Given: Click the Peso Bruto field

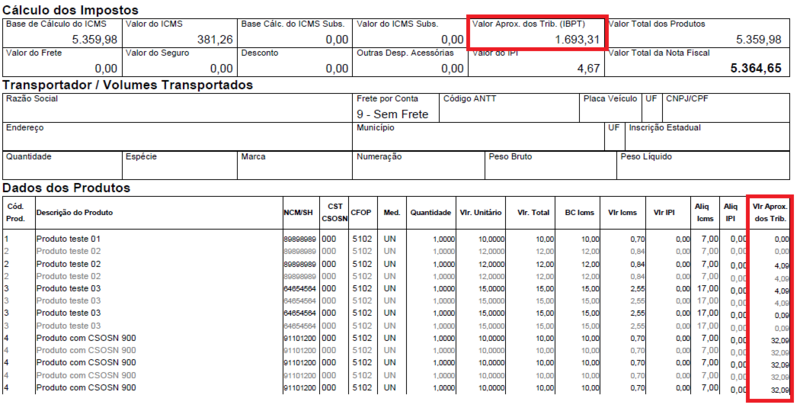Looking at the screenshot, I should pyautogui.click(x=549, y=164).
